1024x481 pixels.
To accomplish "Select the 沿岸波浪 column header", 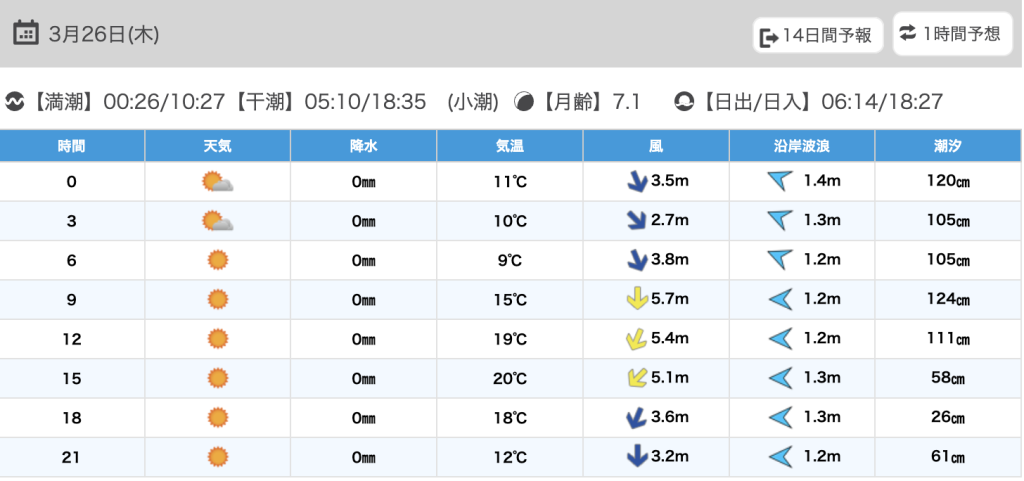I will pos(802,146).
